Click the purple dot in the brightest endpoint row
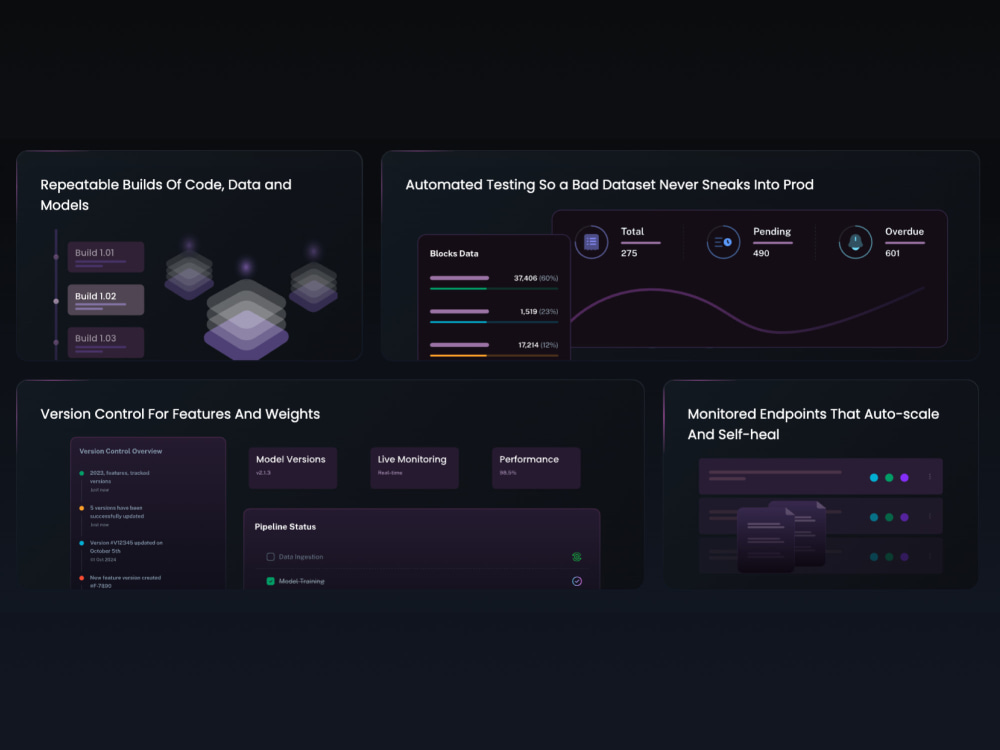 [904, 478]
